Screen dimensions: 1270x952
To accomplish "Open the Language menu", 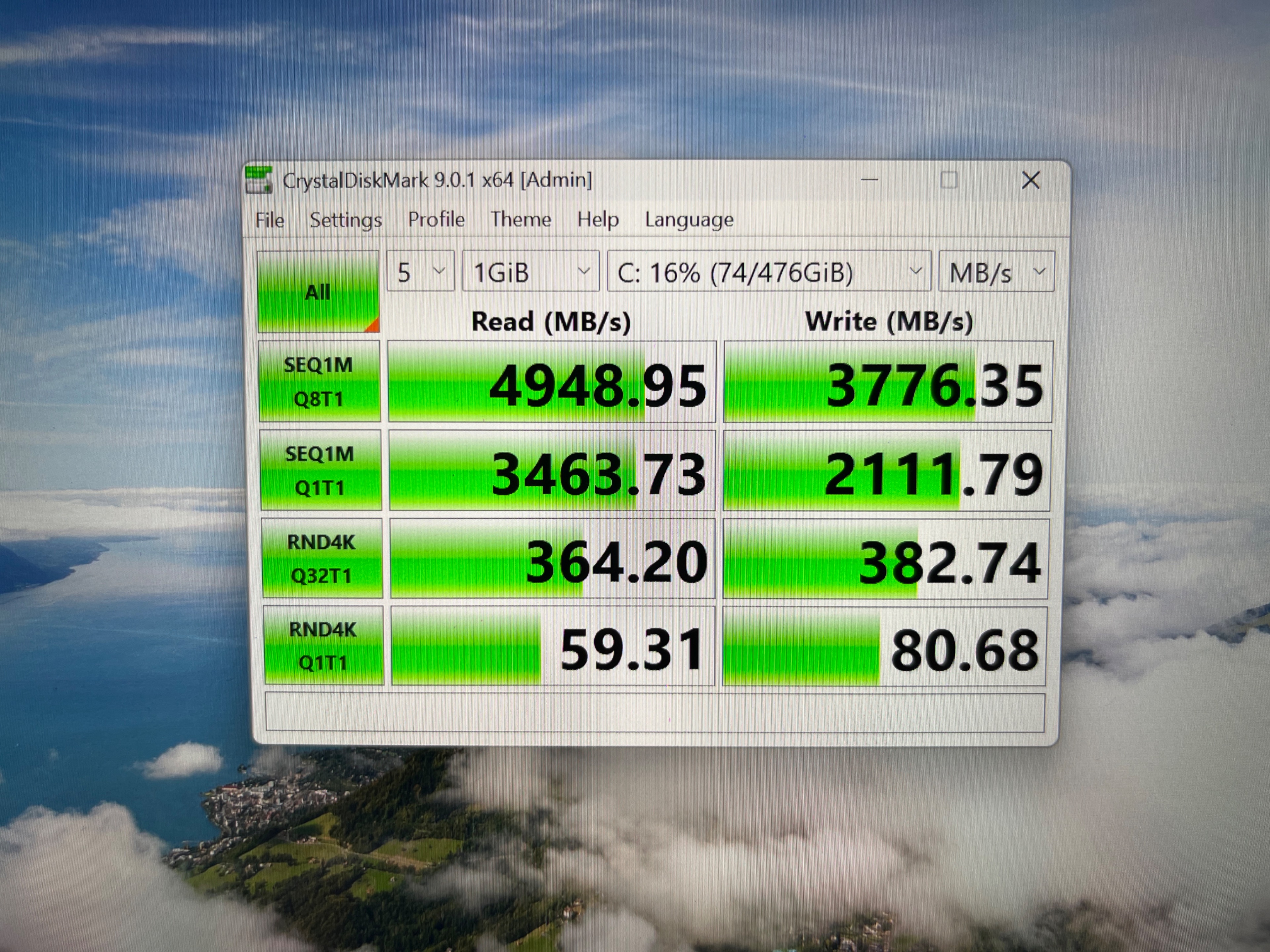I will (689, 219).
